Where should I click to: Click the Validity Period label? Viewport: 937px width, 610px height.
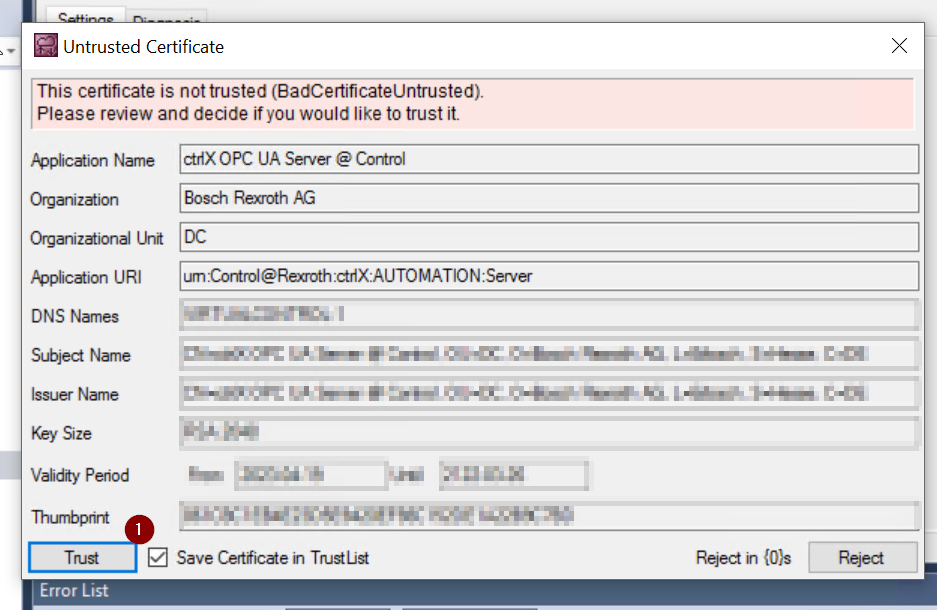pos(80,475)
